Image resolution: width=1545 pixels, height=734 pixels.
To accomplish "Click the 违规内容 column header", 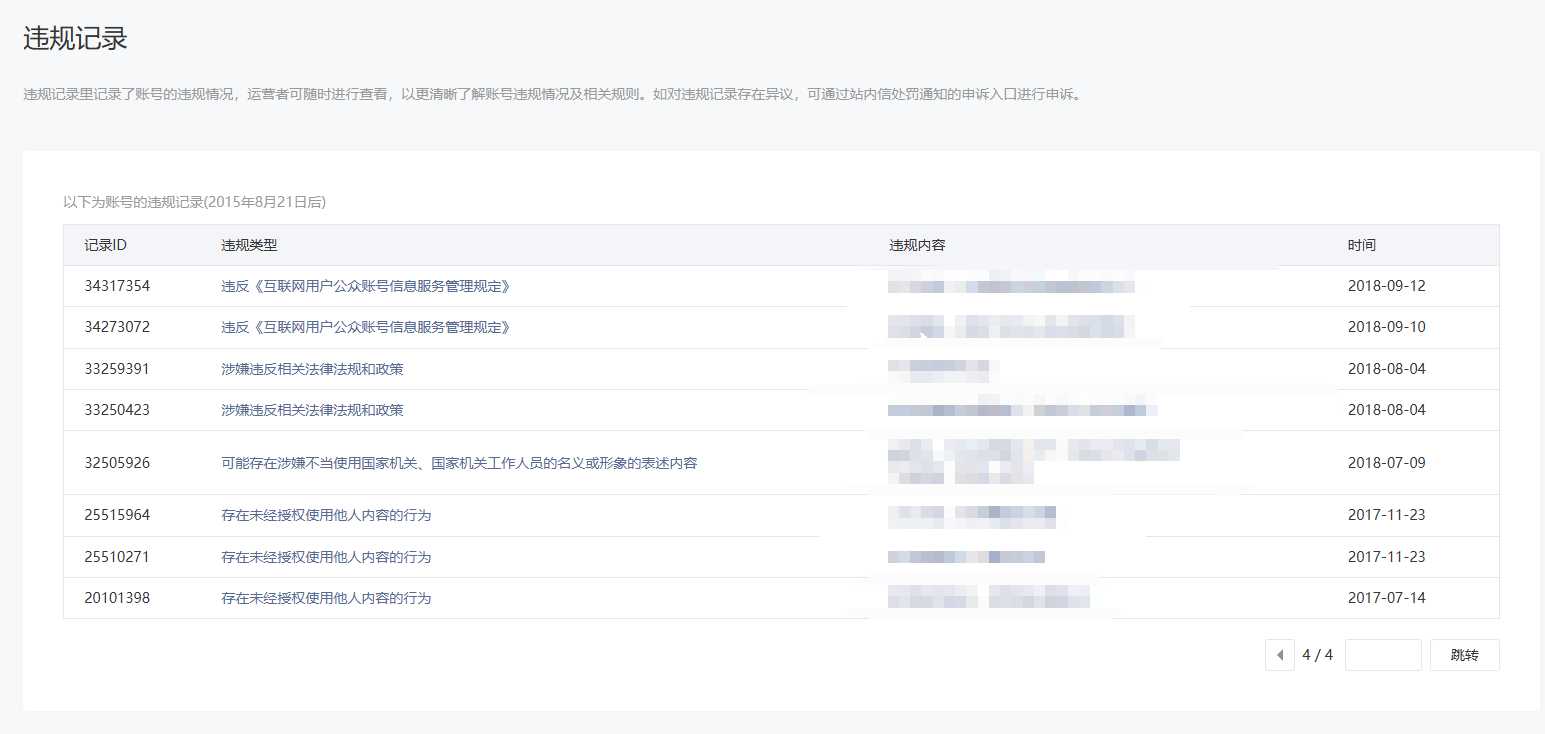I will (x=917, y=245).
